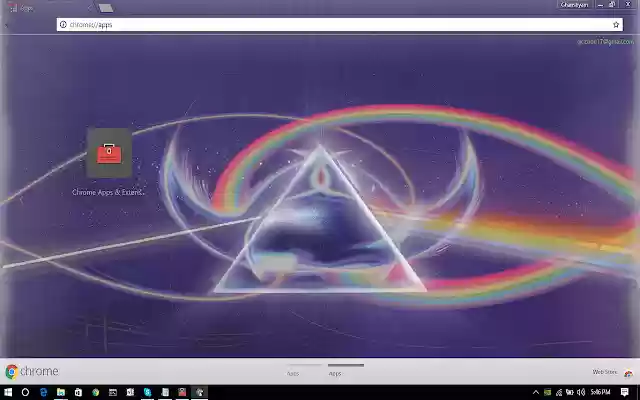Viewport: 640px width, 400px height.
Task: Click the chrome://apps address bar
Action: (x=339, y=24)
